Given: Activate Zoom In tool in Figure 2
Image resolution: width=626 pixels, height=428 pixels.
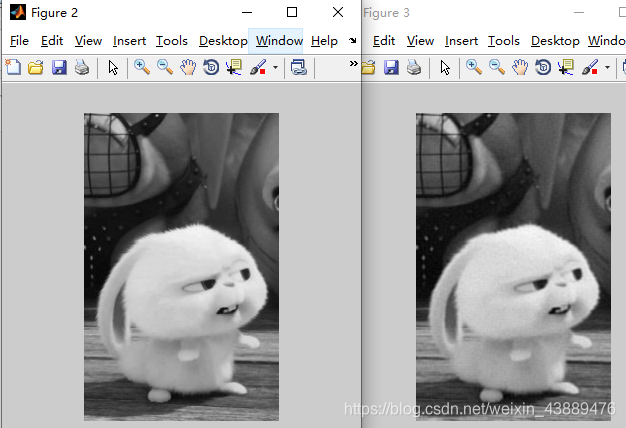Looking at the screenshot, I should point(142,67).
